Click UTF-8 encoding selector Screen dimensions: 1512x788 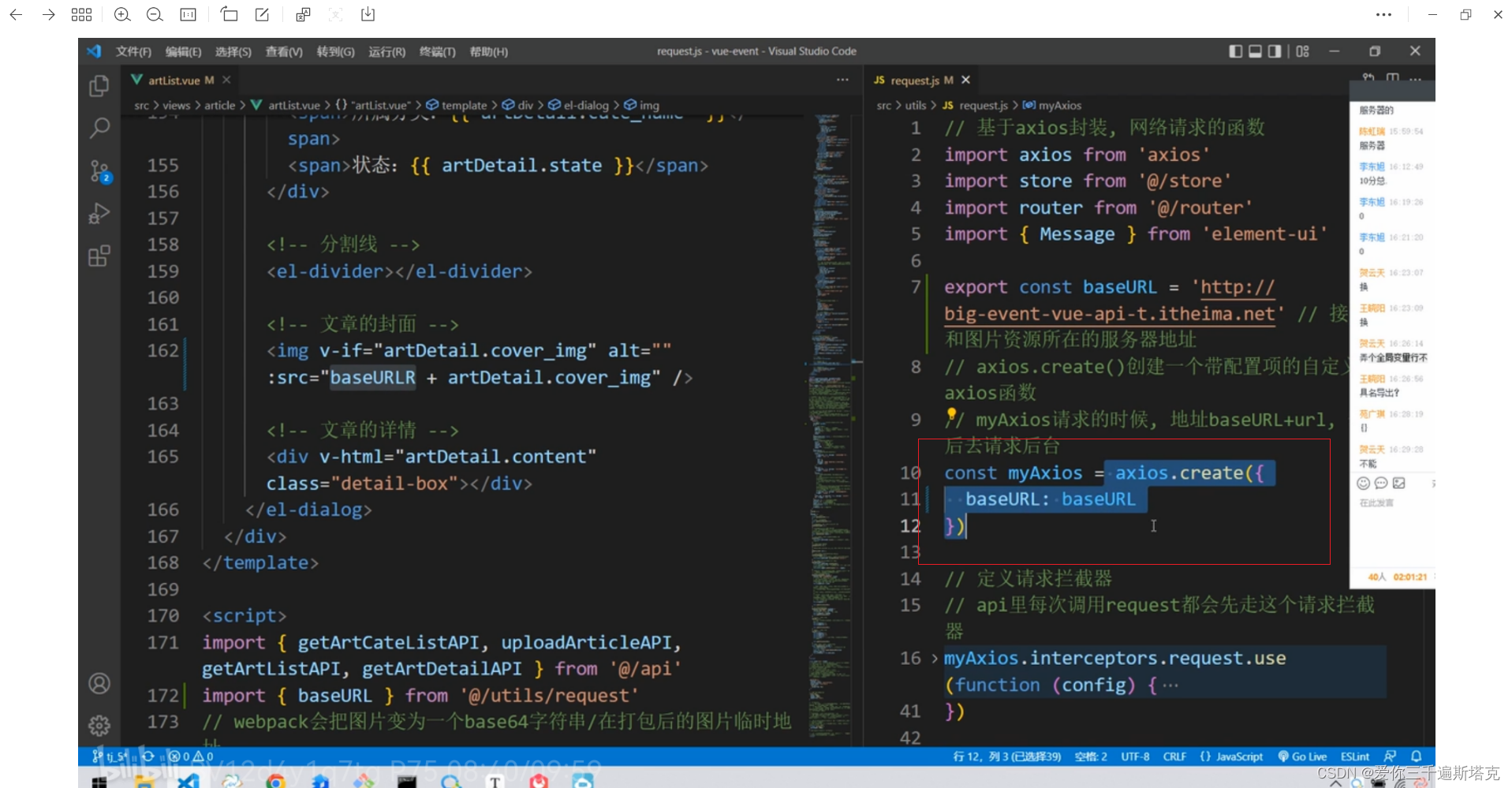[x=1135, y=756]
